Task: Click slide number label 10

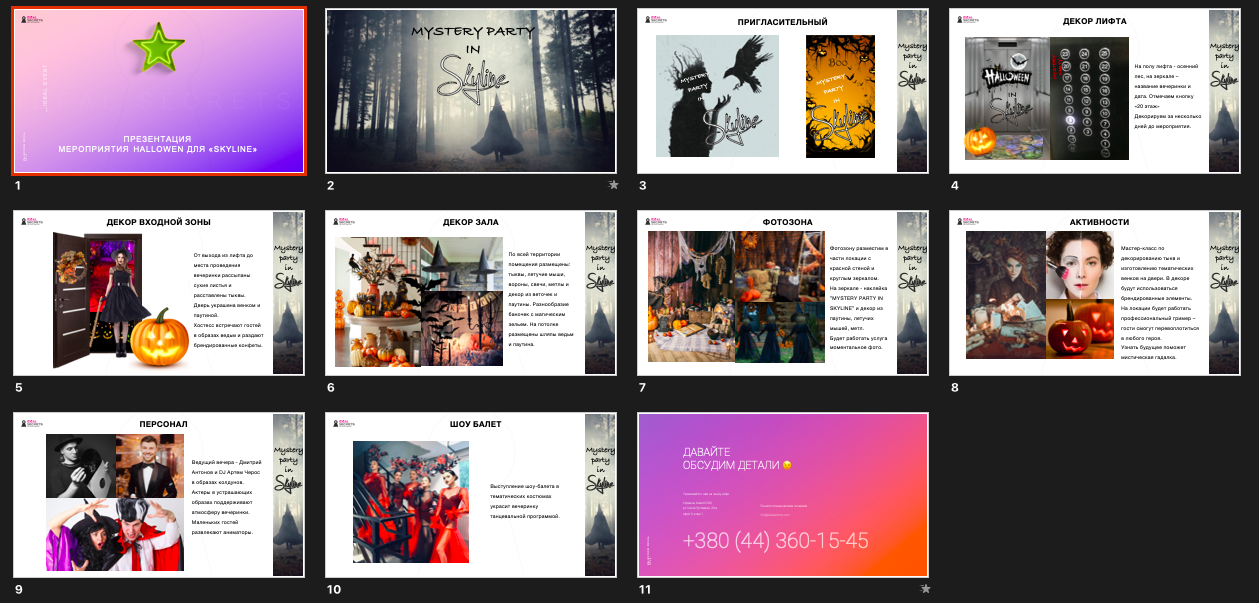Action: point(334,590)
